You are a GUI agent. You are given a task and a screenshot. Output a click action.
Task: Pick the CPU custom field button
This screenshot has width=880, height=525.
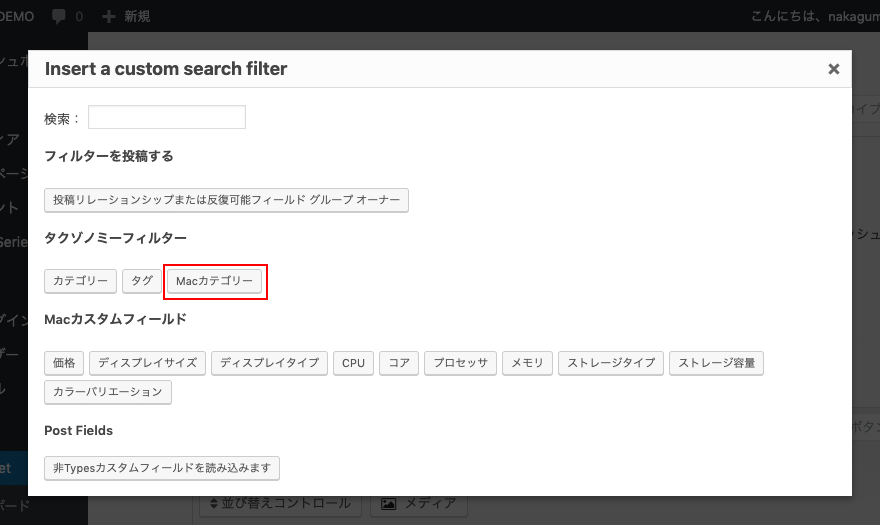[354, 363]
